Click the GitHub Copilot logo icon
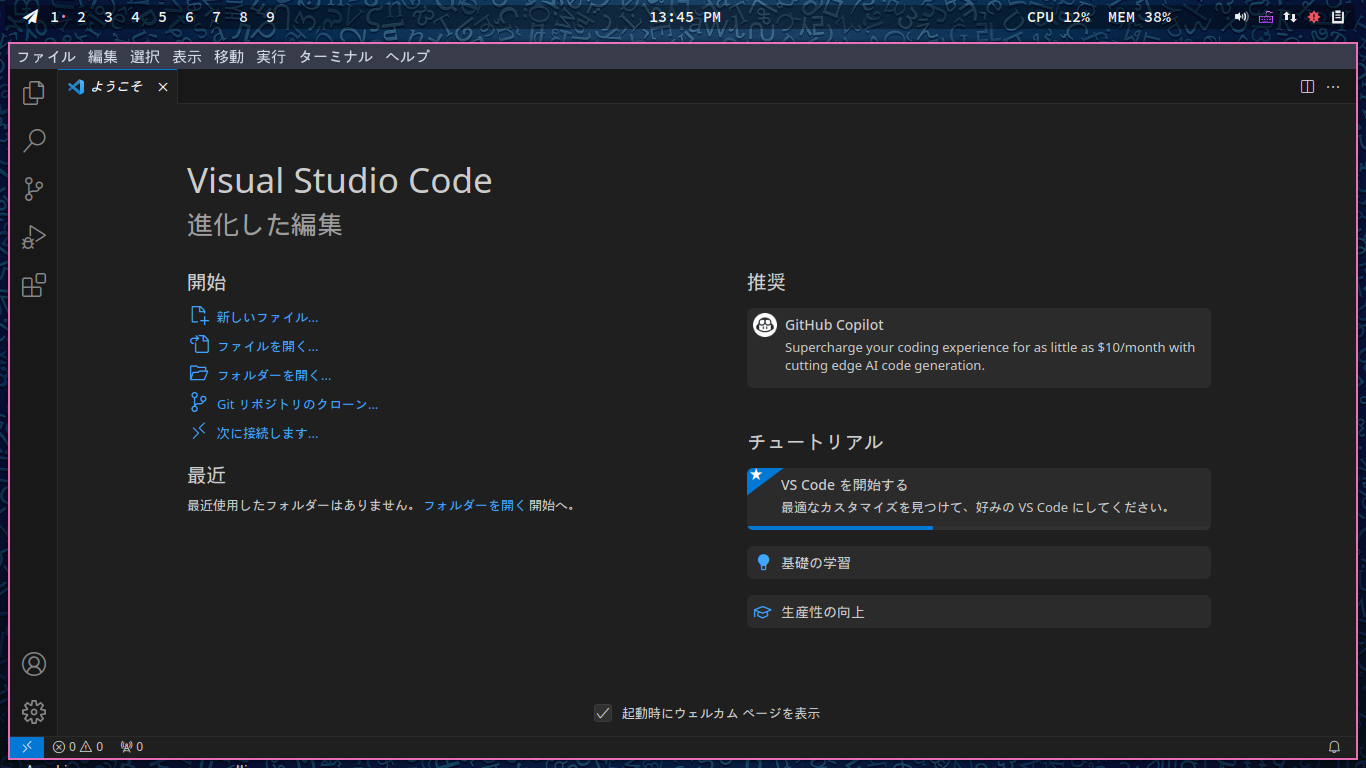1366x768 pixels. (x=765, y=325)
